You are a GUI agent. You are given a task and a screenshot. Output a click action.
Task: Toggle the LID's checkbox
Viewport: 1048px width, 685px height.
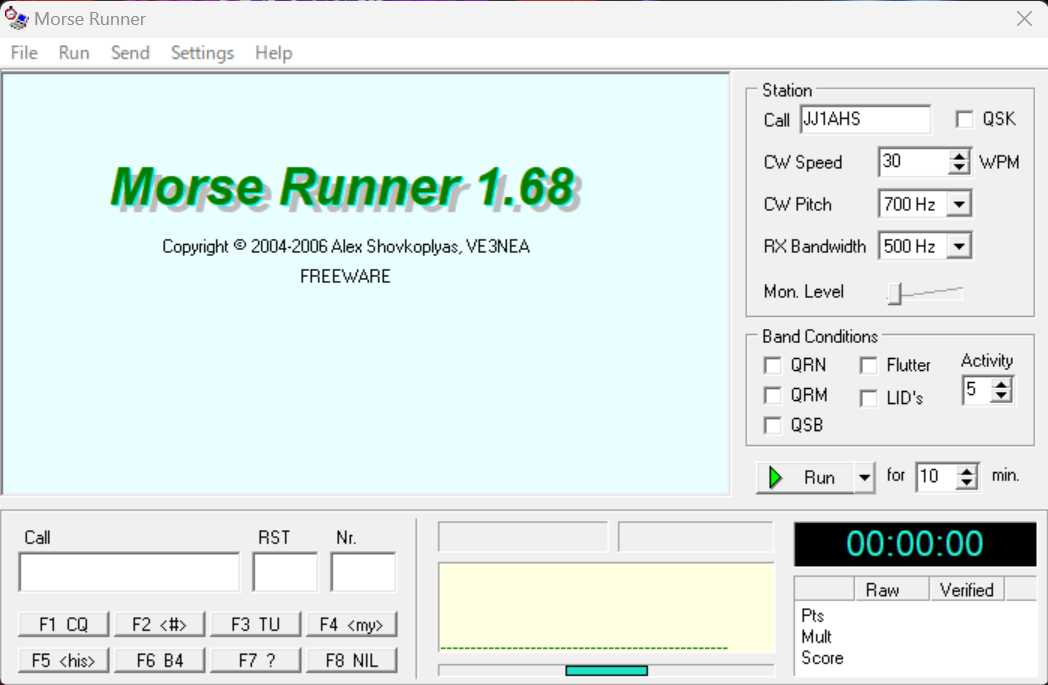tap(868, 398)
